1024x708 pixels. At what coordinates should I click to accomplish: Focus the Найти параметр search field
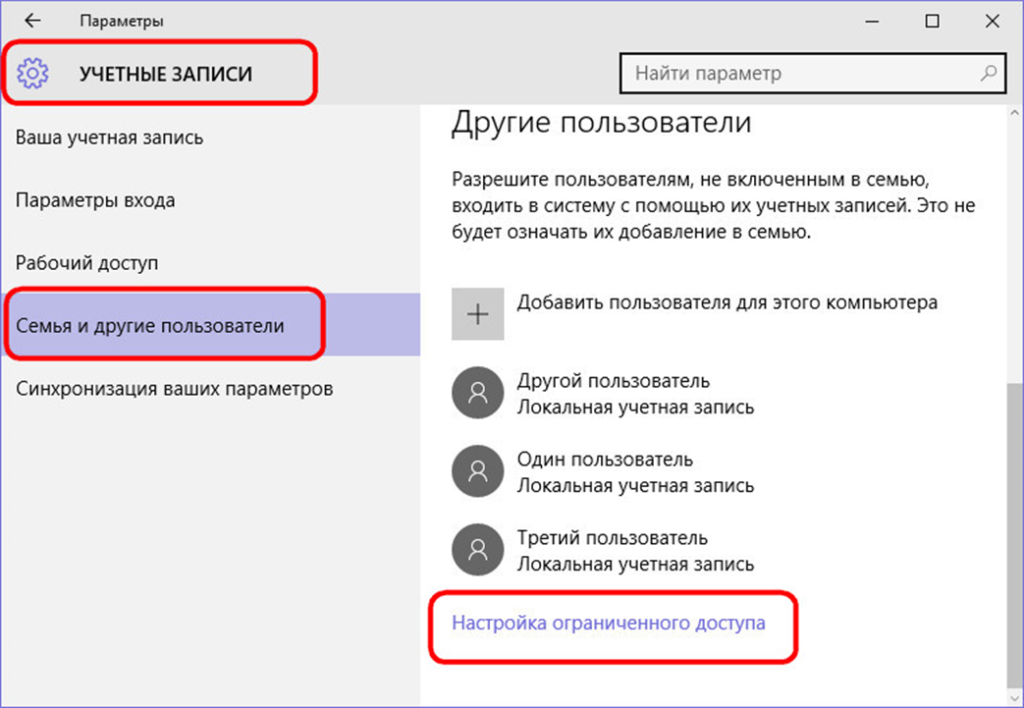click(812, 73)
